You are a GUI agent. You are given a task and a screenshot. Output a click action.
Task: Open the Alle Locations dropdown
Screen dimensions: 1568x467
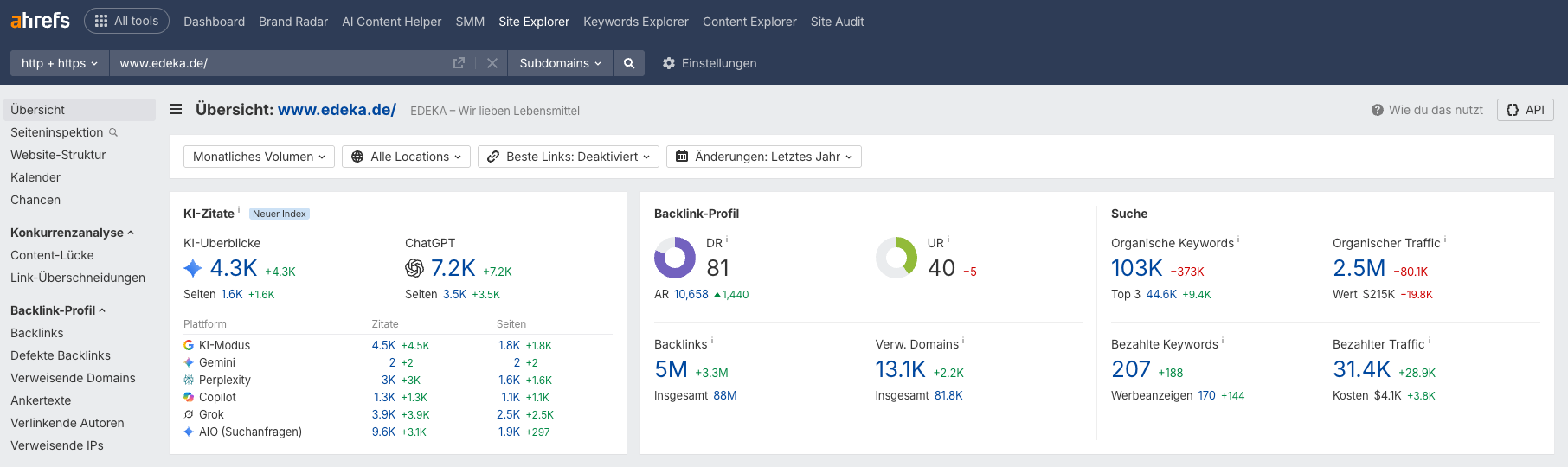(x=406, y=157)
